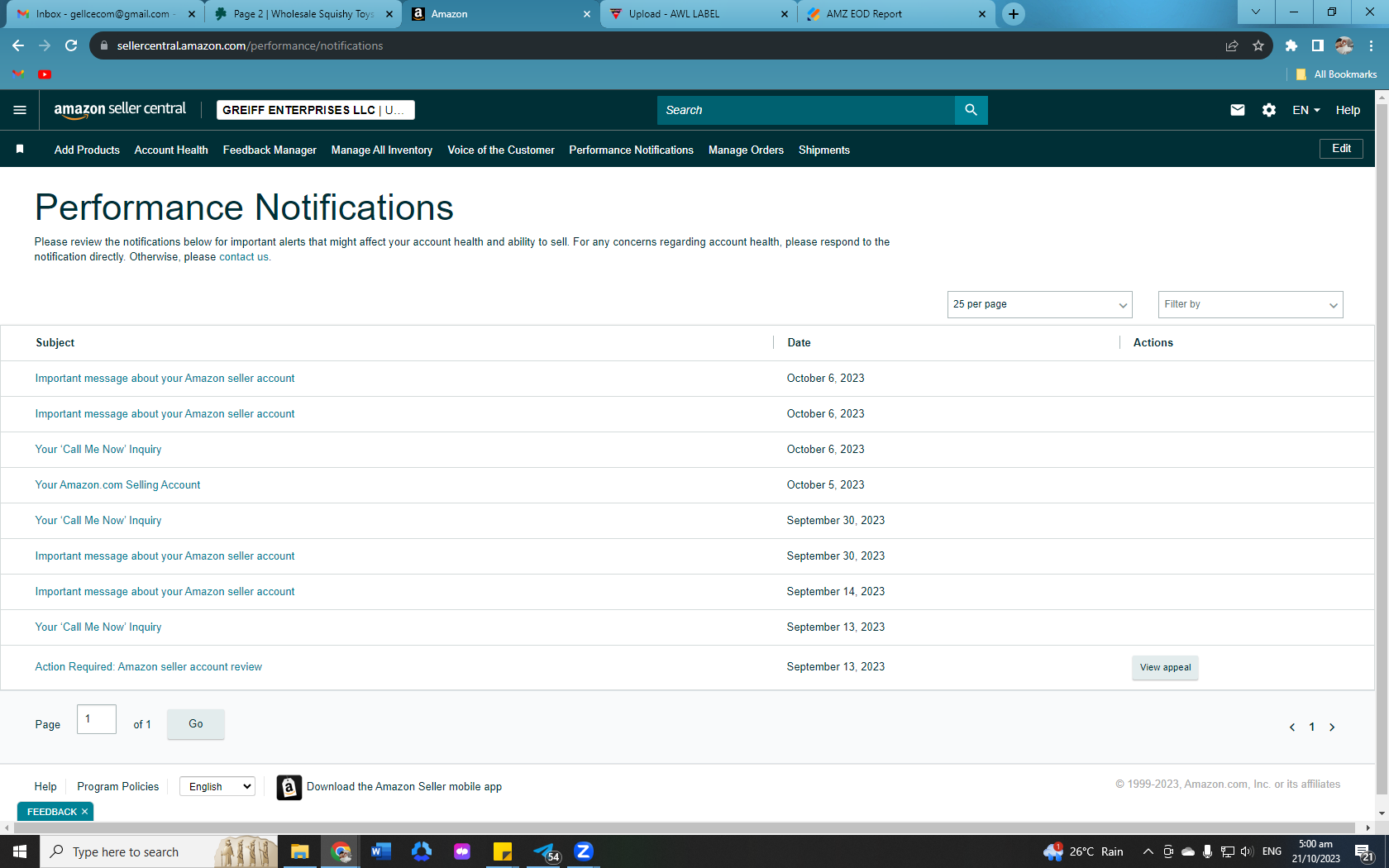Switch to the AMZ EOD Report tab
The height and width of the screenshot is (868, 1389).
point(896,14)
